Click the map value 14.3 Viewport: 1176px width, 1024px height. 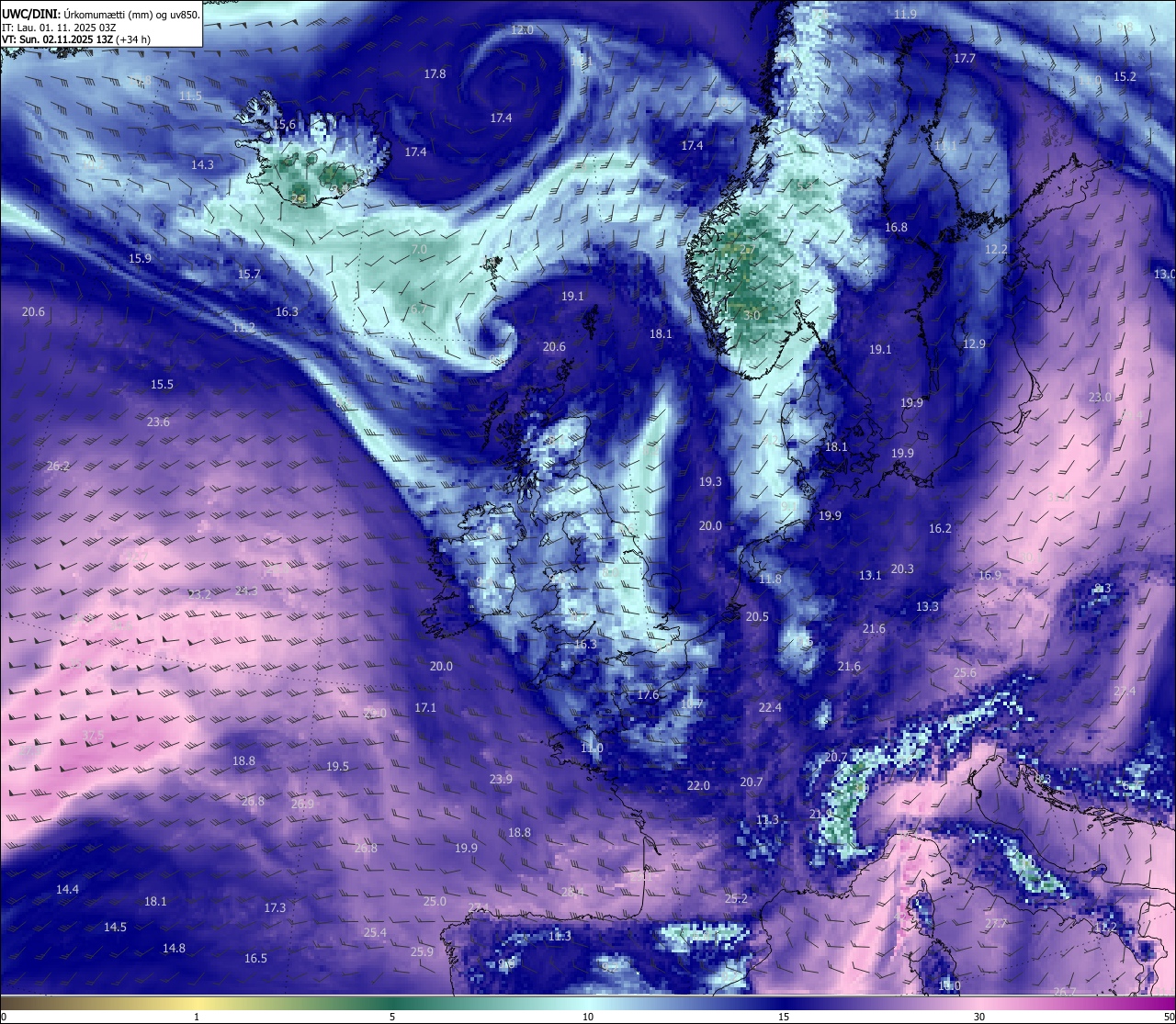202,165
